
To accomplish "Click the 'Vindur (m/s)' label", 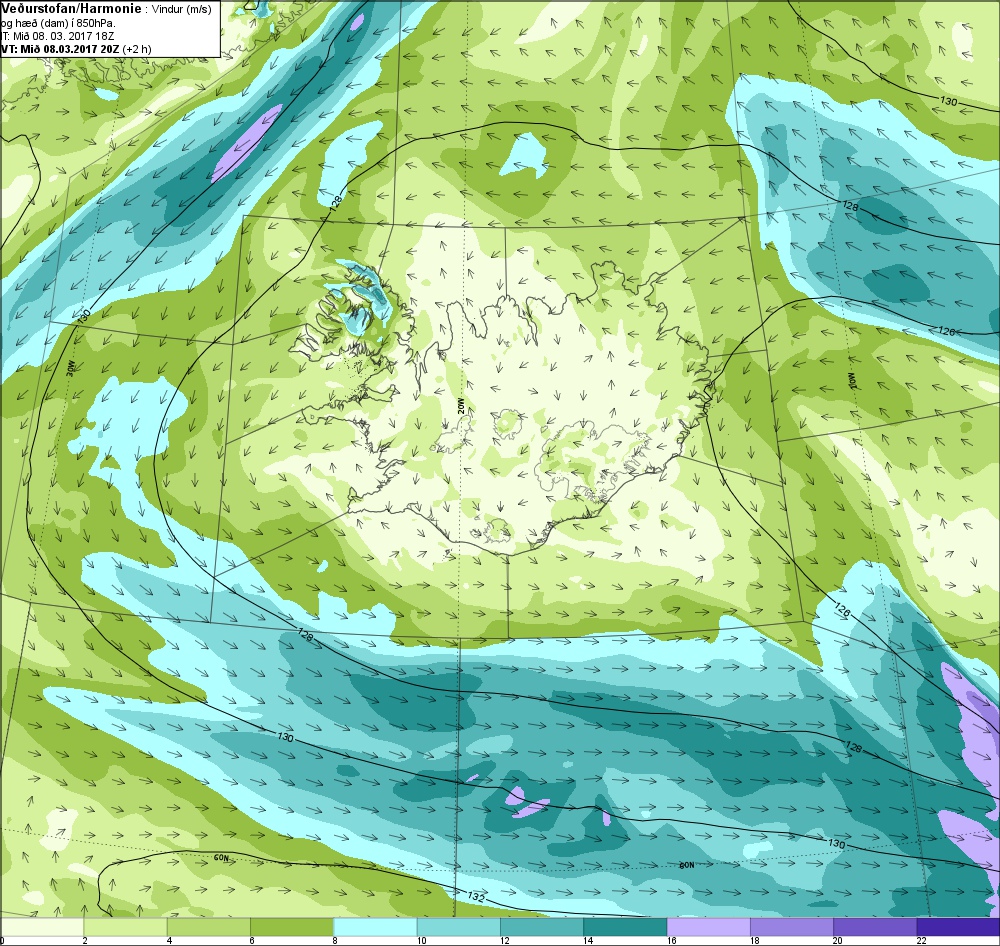I will click(184, 10).
